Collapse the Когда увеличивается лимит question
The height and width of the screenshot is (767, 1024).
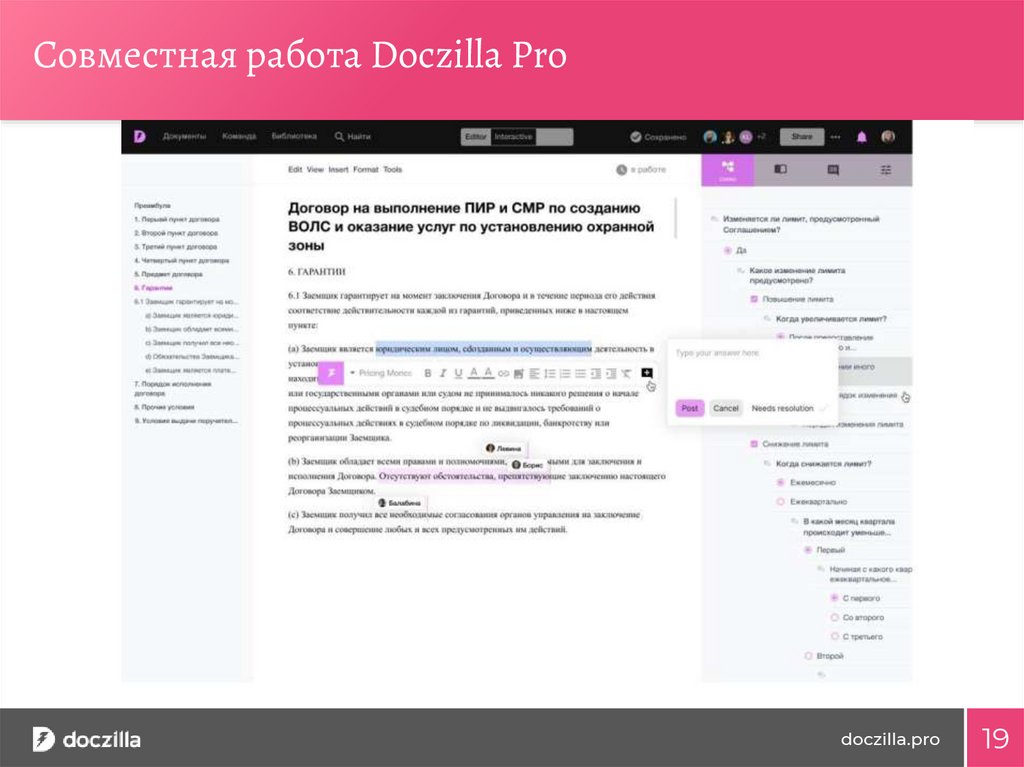[x=767, y=319]
